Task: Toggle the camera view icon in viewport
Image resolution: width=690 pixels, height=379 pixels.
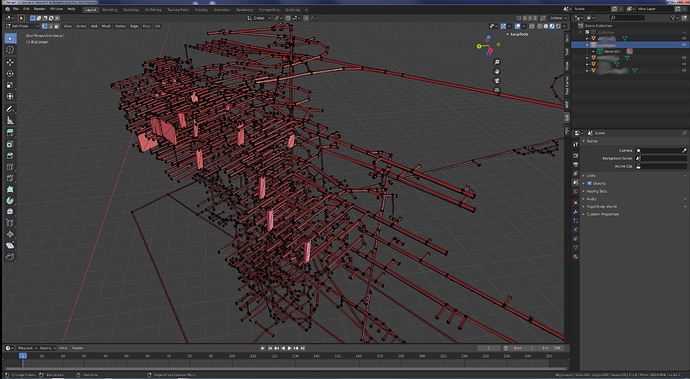Action: tap(497, 81)
